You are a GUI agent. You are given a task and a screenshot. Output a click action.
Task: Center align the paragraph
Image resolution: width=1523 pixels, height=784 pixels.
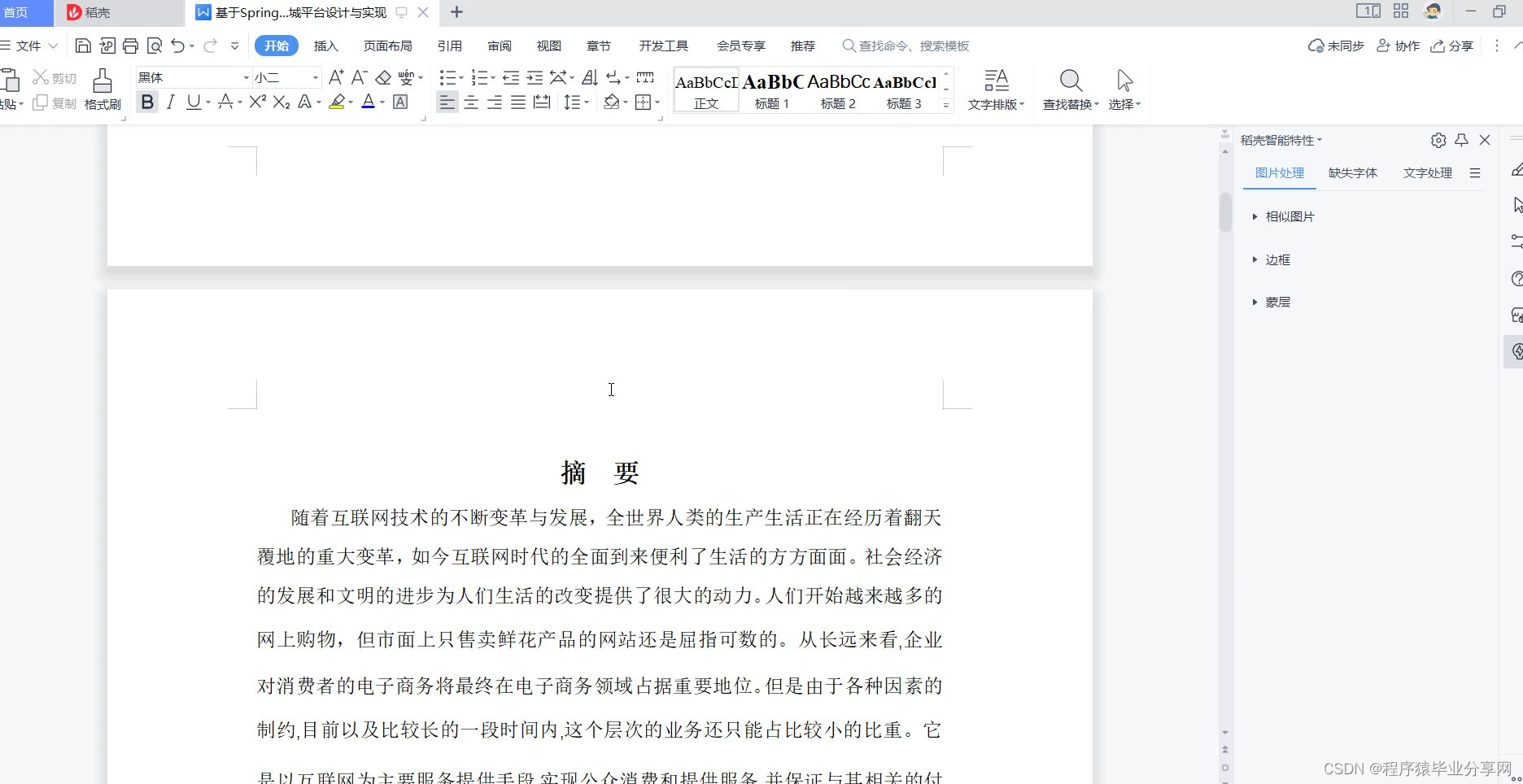[x=471, y=102]
